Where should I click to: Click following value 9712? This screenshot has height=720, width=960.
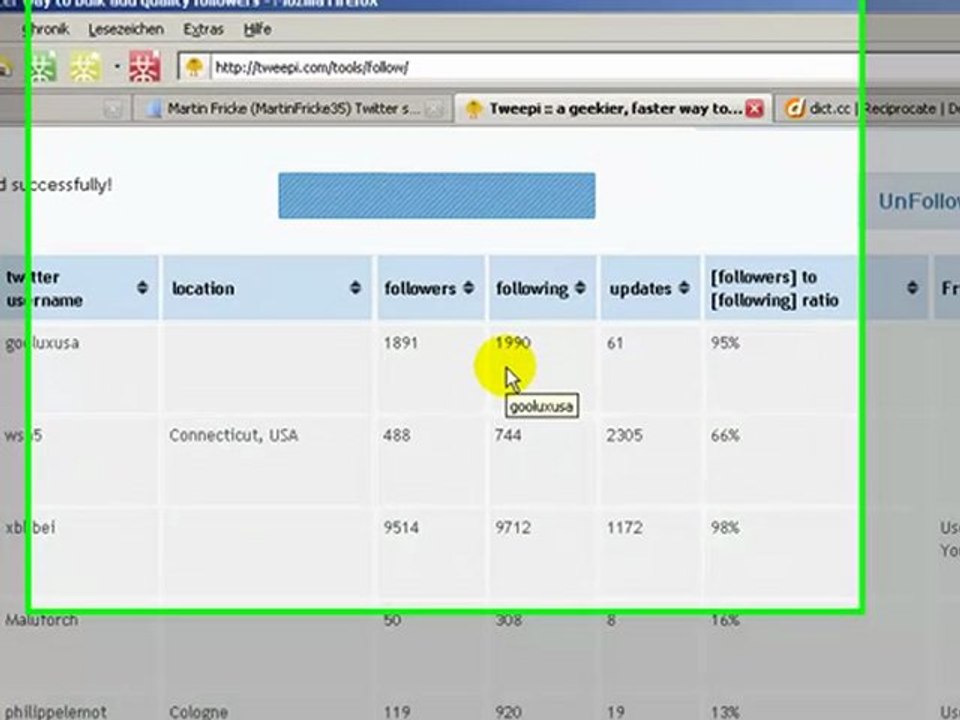pyautogui.click(x=513, y=528)
